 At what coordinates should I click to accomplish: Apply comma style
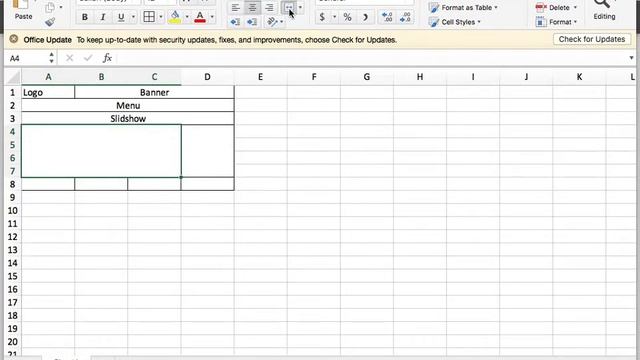(365, 17)
